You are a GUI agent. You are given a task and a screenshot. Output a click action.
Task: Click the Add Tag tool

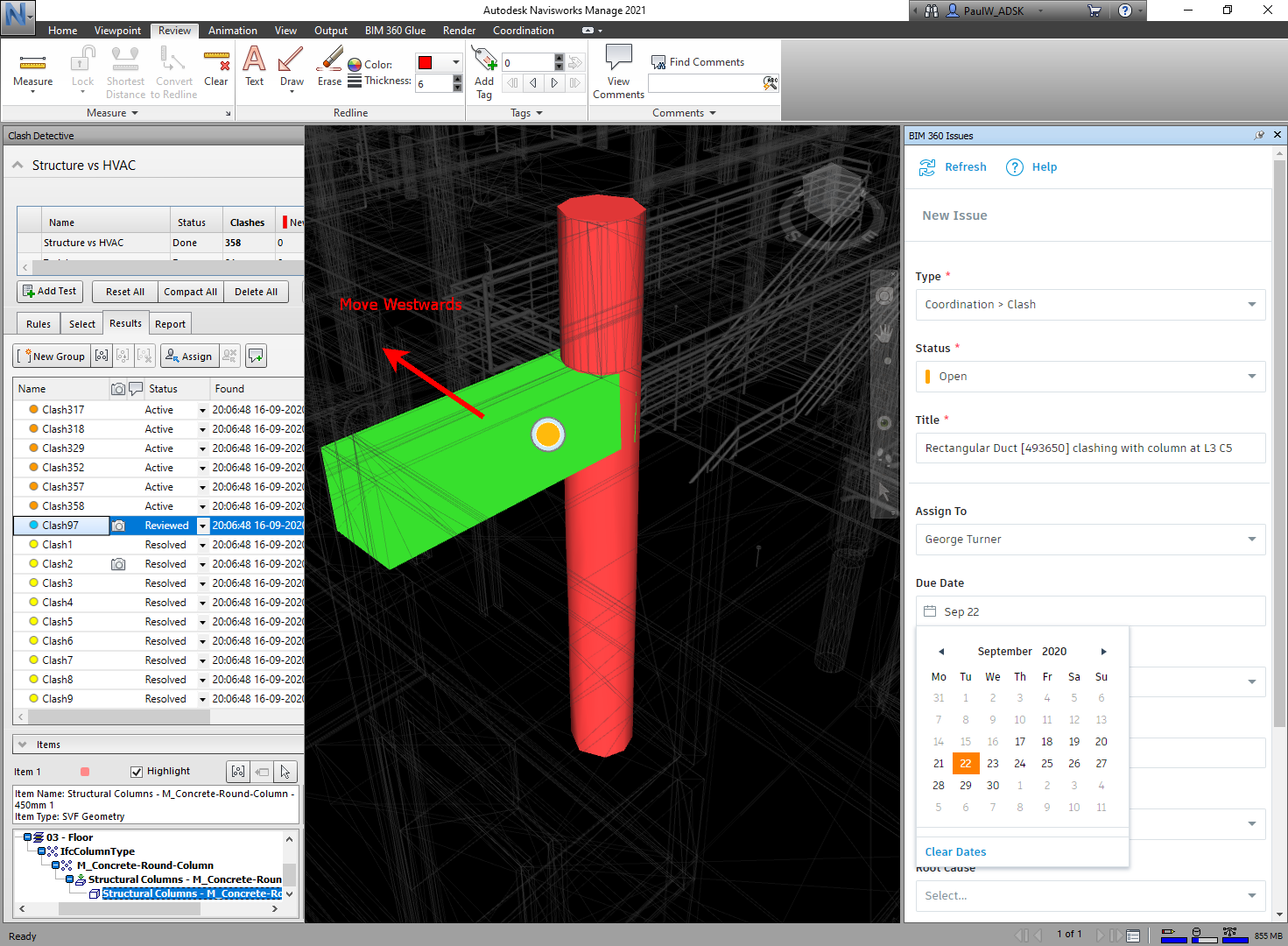point(484,70)
